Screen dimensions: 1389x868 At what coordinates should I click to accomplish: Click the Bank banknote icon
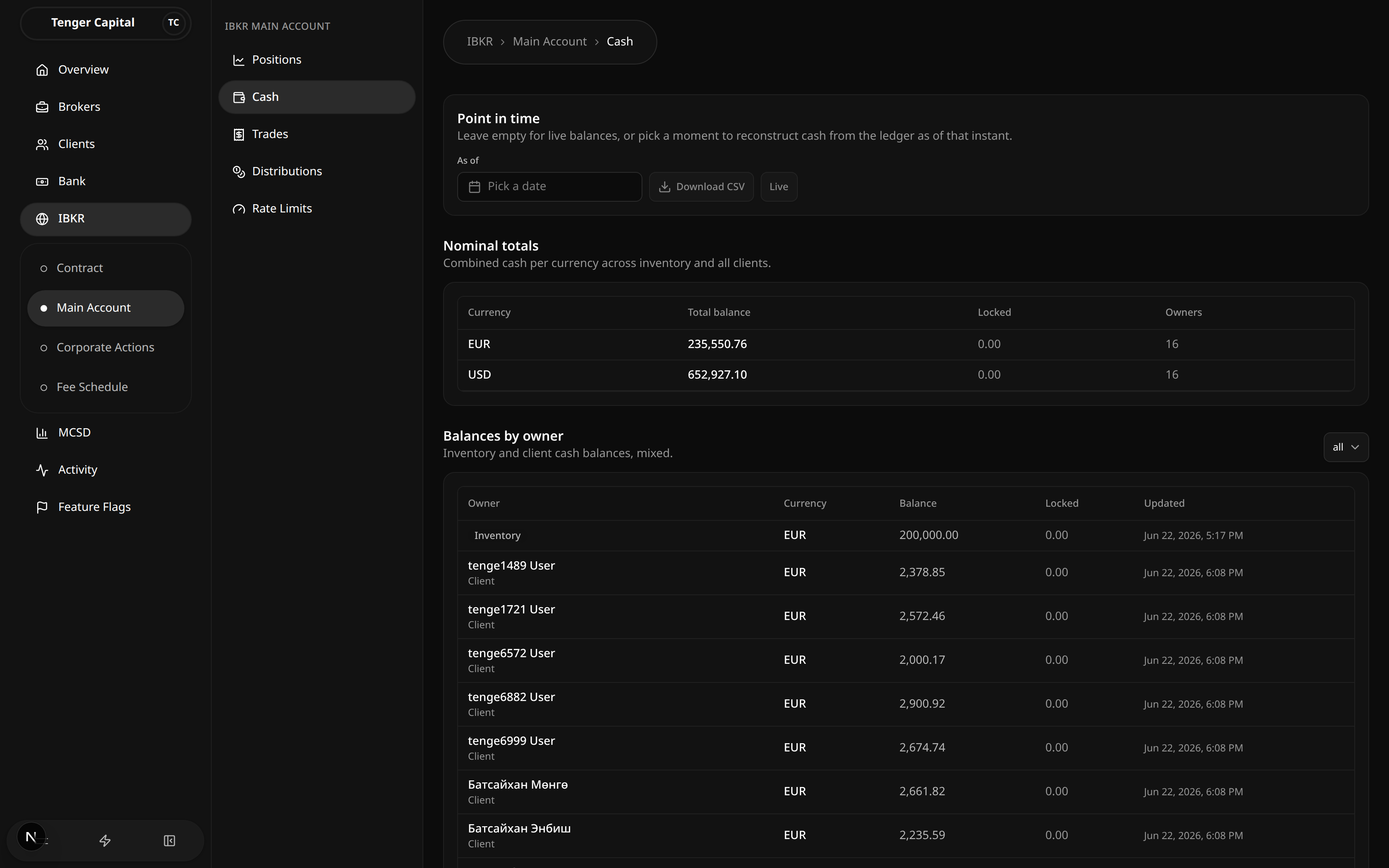pos(42,182)
